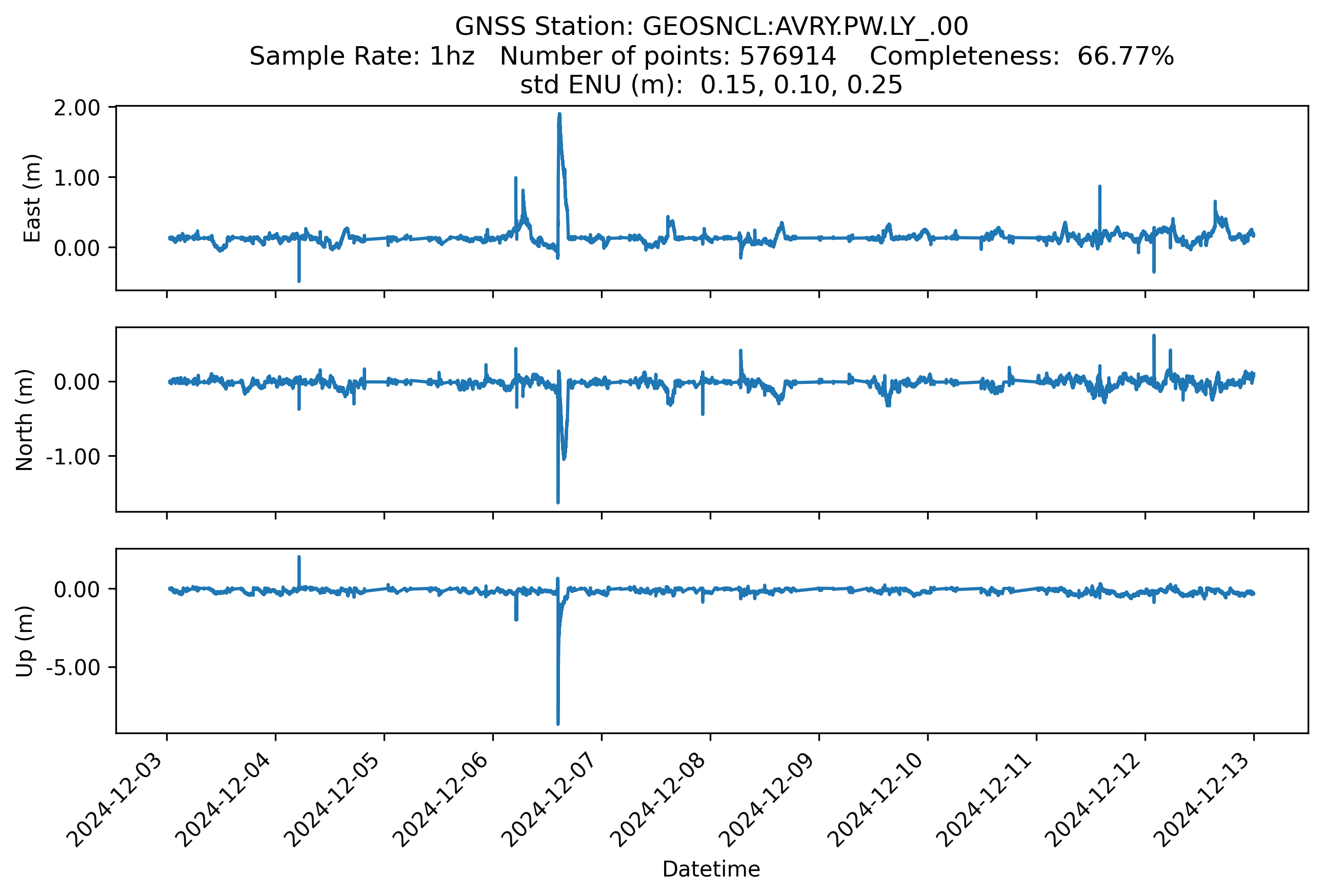The height and width of the screenshot is (896, 1323).
Task: Click the -1.00 tick on North axis
Action: [x=73, y=457]
